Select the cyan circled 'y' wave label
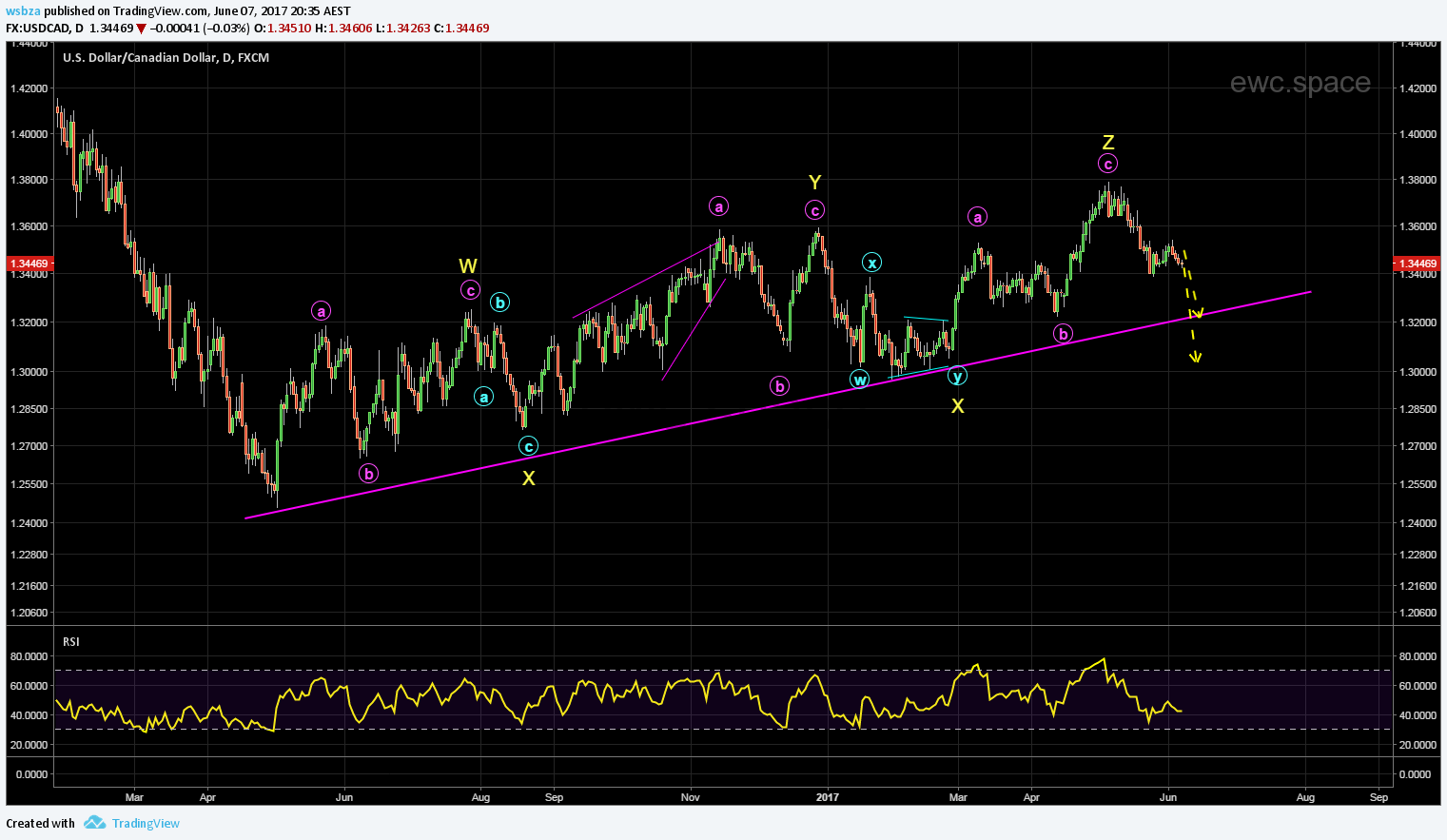This screenshot has height=840, width=1447. [x=957, y=376]
